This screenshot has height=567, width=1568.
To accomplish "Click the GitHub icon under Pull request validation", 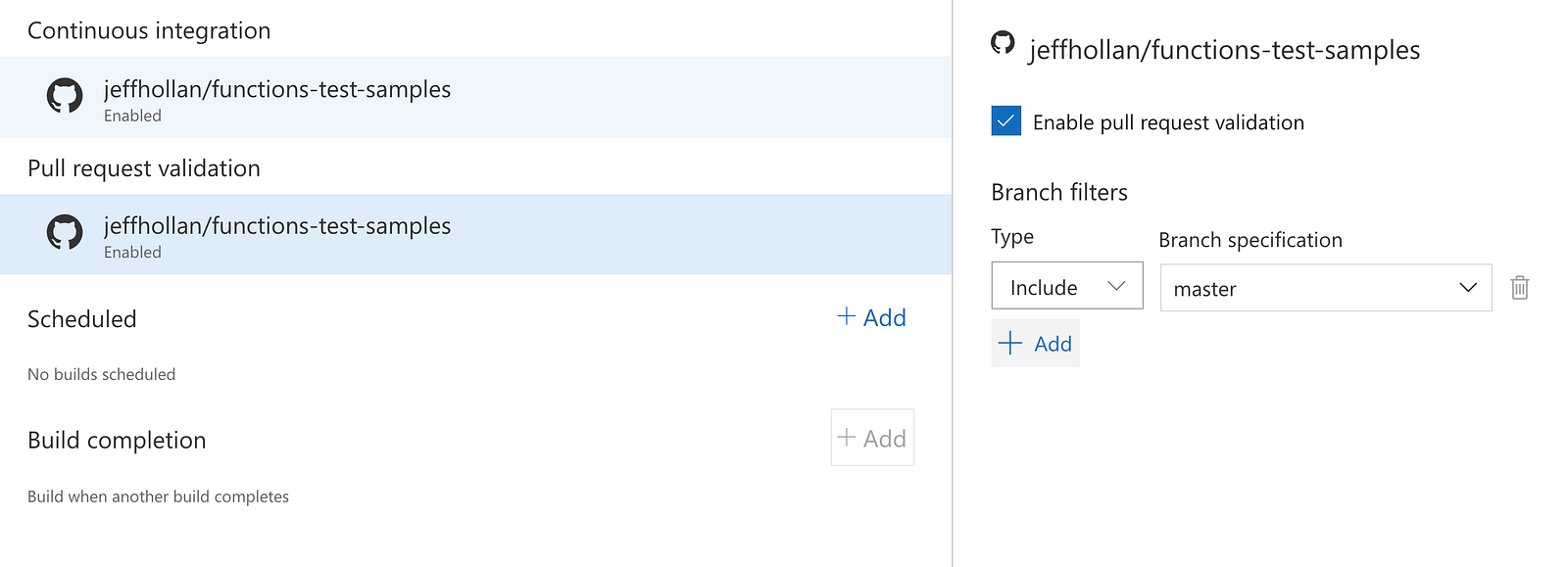I will (x=65, y=233).
